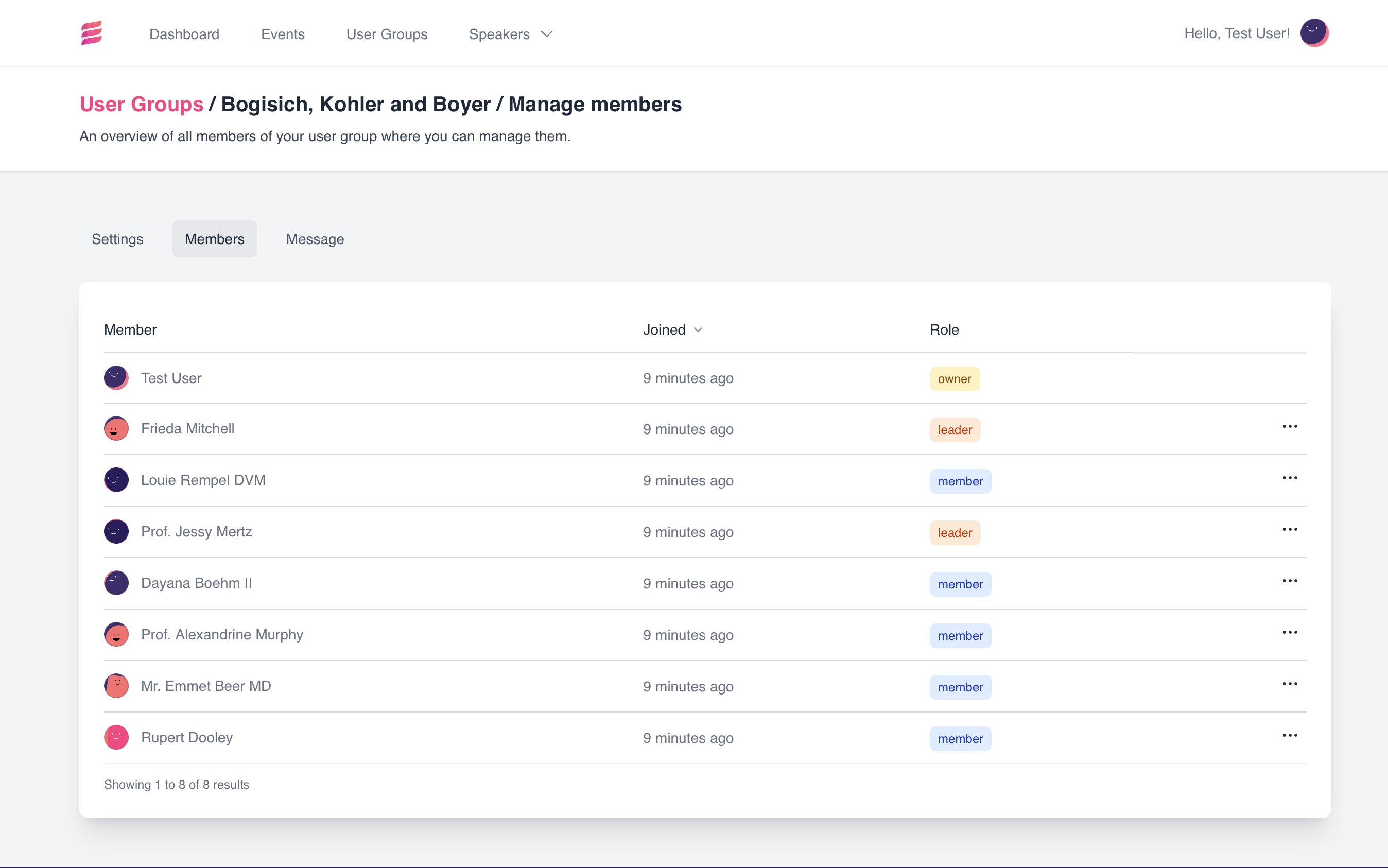Open actions menu for Frieda Mitchell

[1289, 427]
